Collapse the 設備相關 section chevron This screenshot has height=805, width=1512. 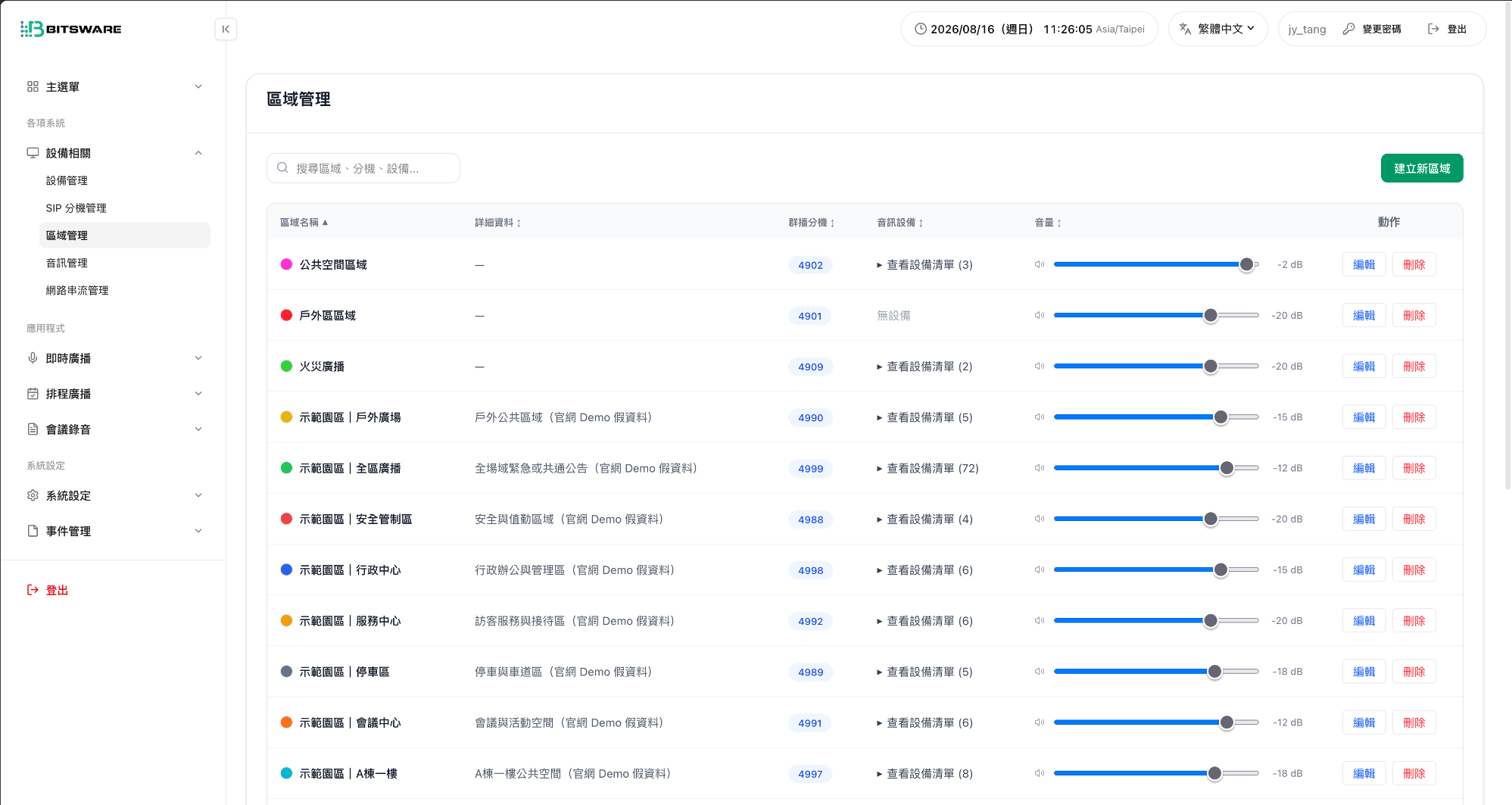(x=198, y=152)
